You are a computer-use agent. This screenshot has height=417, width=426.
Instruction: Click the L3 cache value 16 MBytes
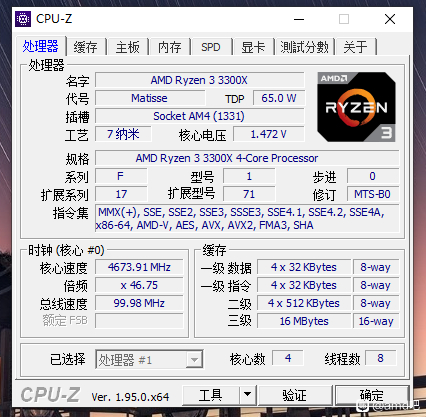[304, 321]
